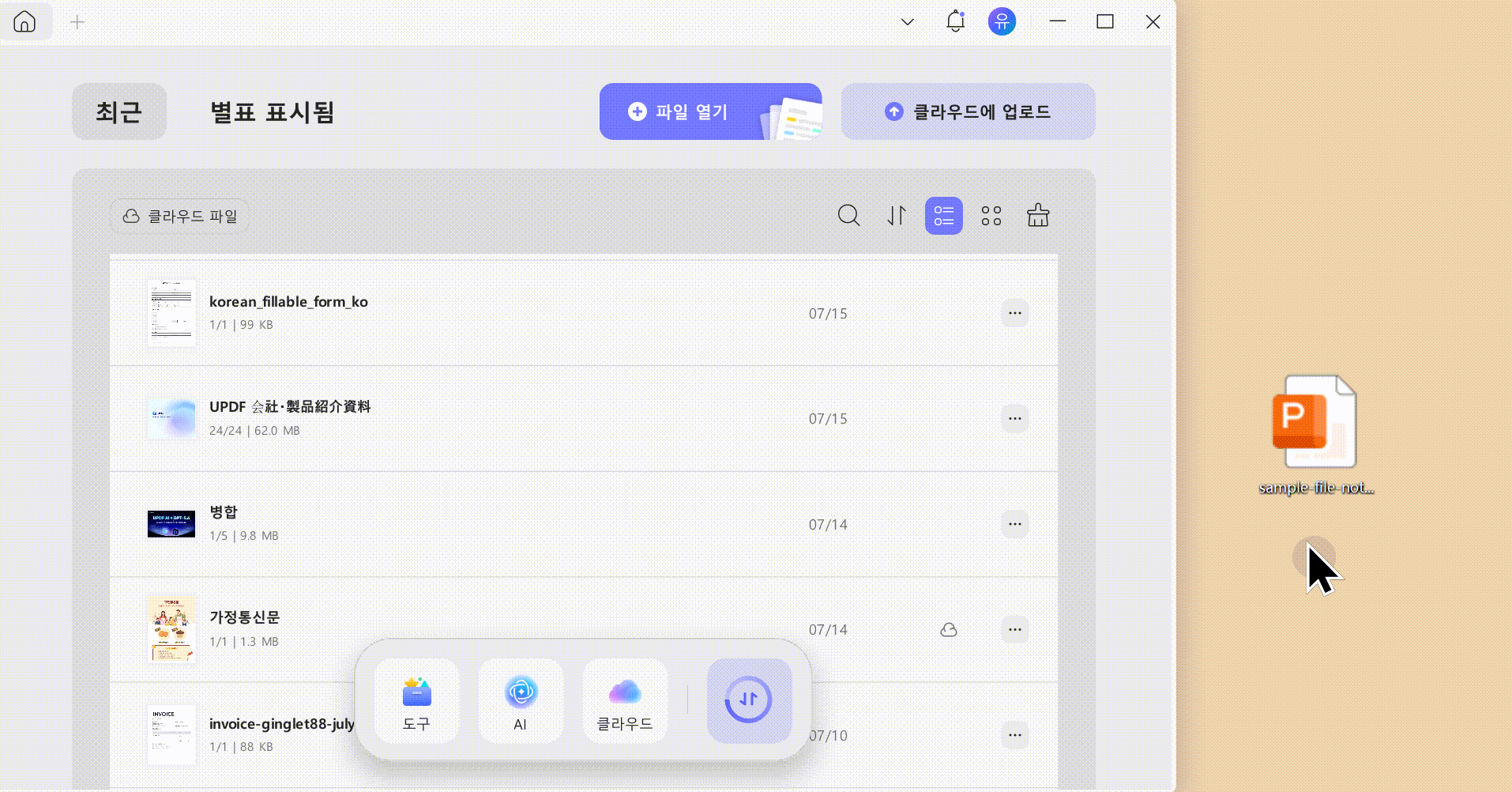Viewport: 1512px width, 792px height.
Task: Click the 07/14 date on 병합 row
Action: point(828,525)
